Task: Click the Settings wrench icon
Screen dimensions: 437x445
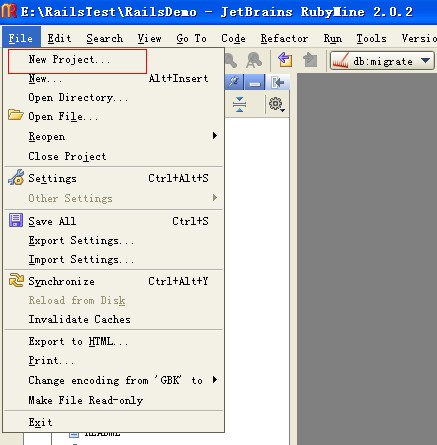Action: 16,177
